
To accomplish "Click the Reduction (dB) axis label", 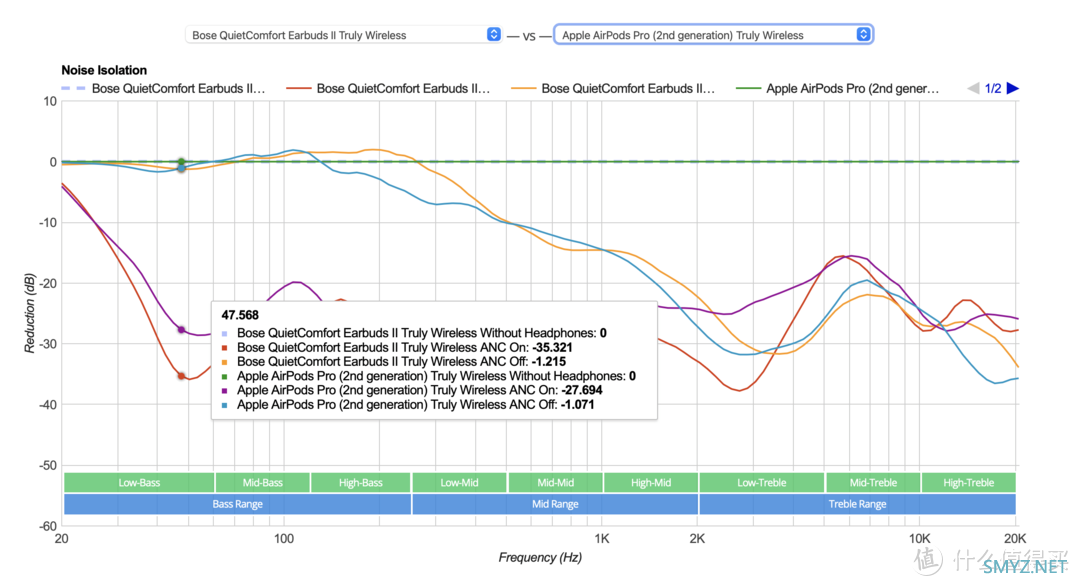I will 29,313.
